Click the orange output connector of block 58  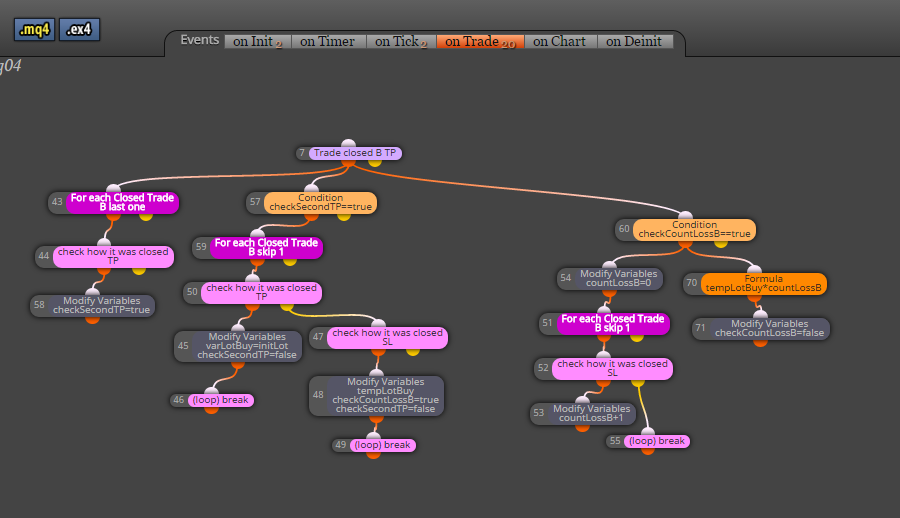pyautogui.click(x=92, y=319)
